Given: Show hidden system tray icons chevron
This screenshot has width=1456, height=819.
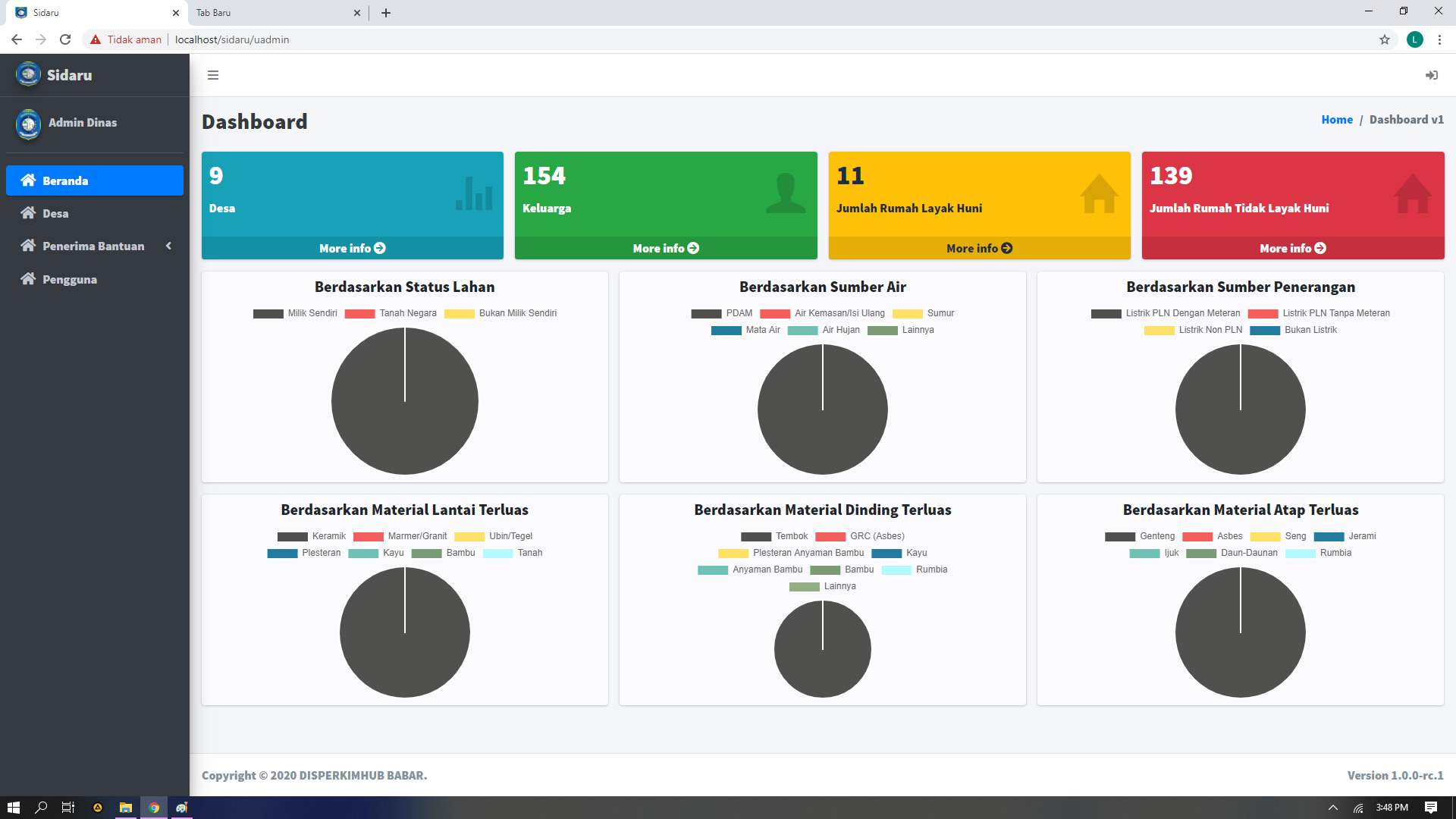Looking at the screenshot, I should coord(1332,808).
